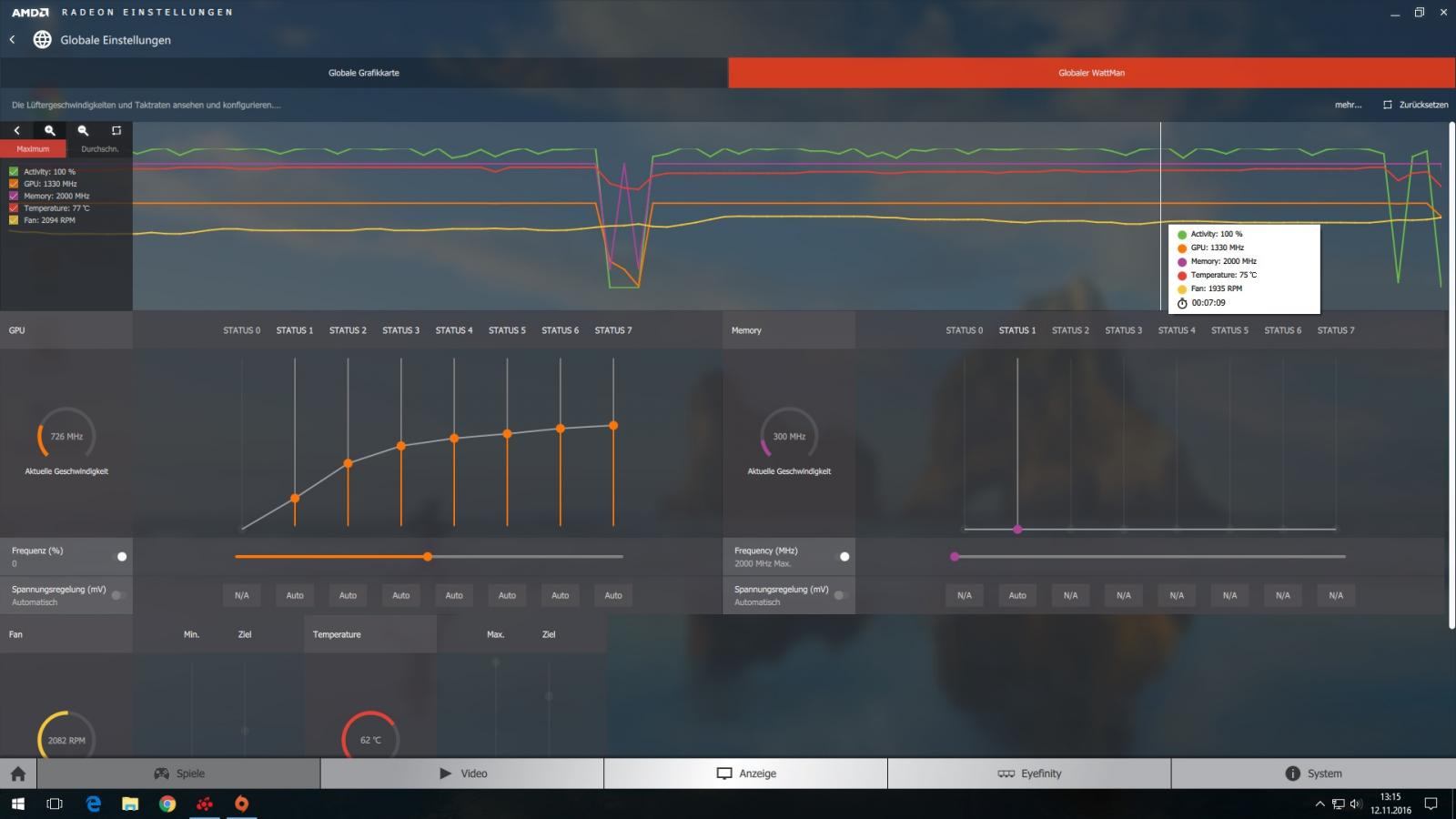Click the Zurücksetzen reset icon
The image size is (1456, 819).
tap(1388, 105)
